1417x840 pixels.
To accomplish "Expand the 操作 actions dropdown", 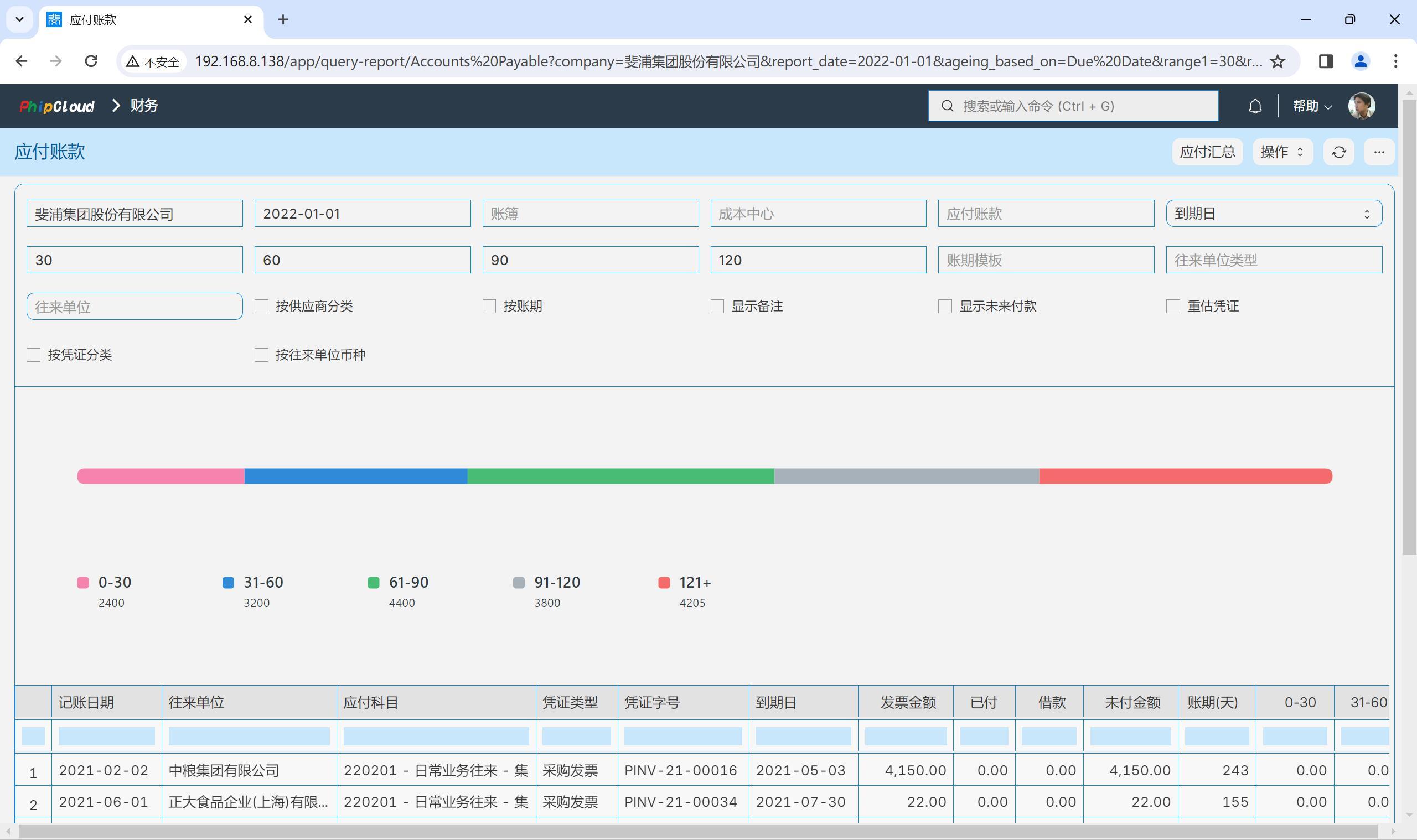I will [1282, 152].
